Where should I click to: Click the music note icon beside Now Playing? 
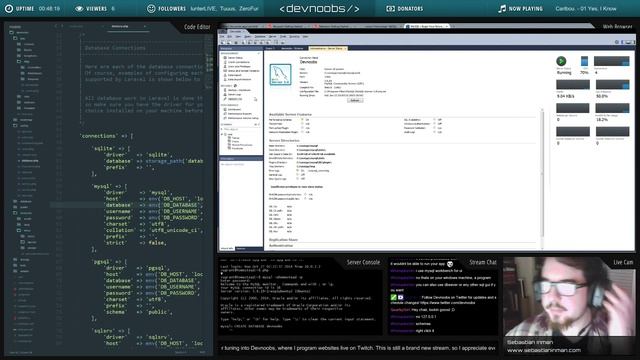tap(502, 9)
